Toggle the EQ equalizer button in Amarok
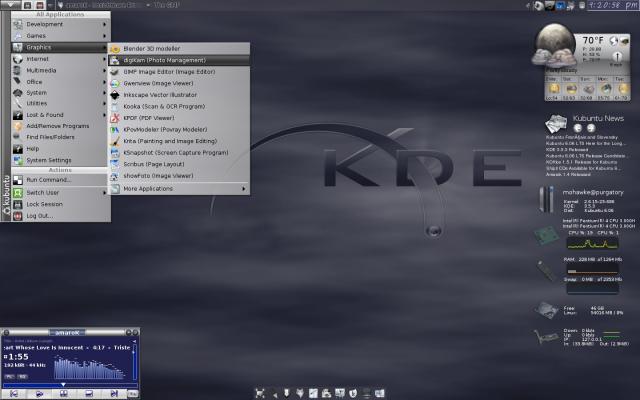 [22, 376]
